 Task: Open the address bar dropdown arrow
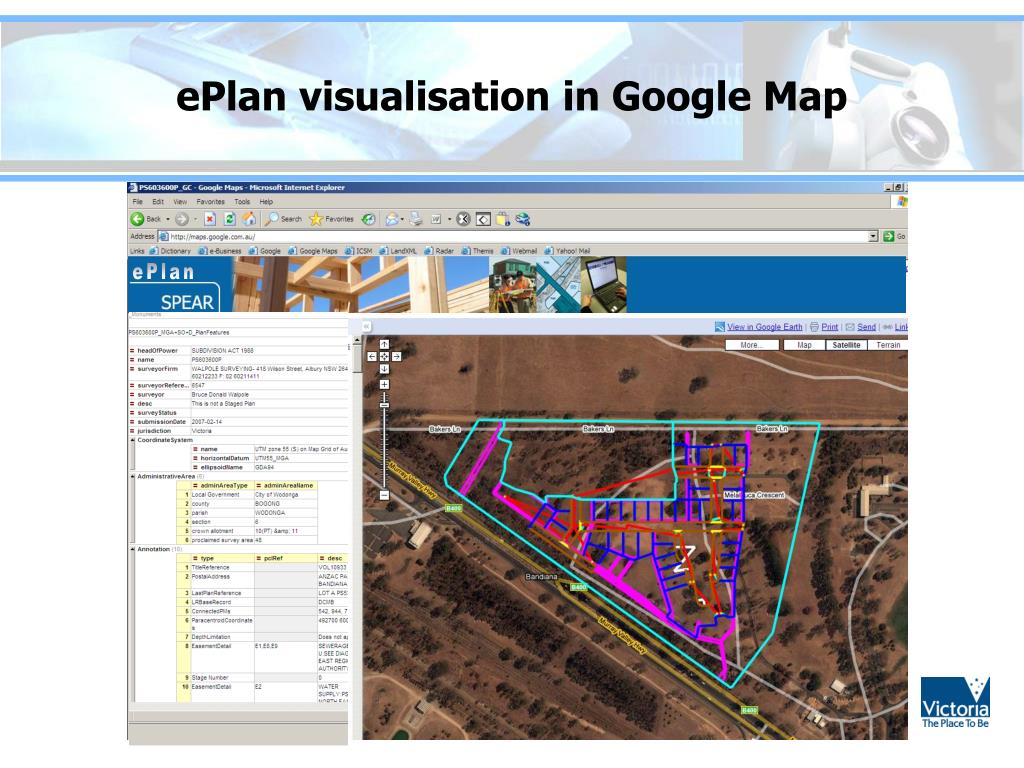click(x=873, y=236)
